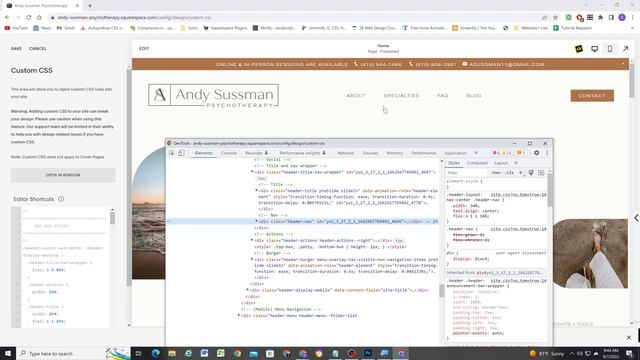Image resolution: width=640 pixels, height=360 pixels.
Task: Click the browser address bar
Action: [294, 18]
